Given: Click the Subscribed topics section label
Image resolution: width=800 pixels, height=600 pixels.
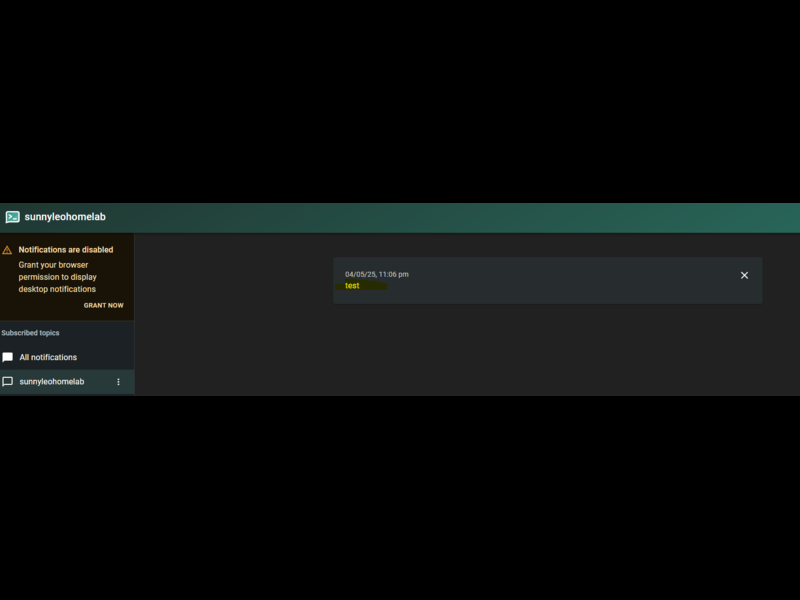Looking at the screenshot, I should [x=30, y=333].
